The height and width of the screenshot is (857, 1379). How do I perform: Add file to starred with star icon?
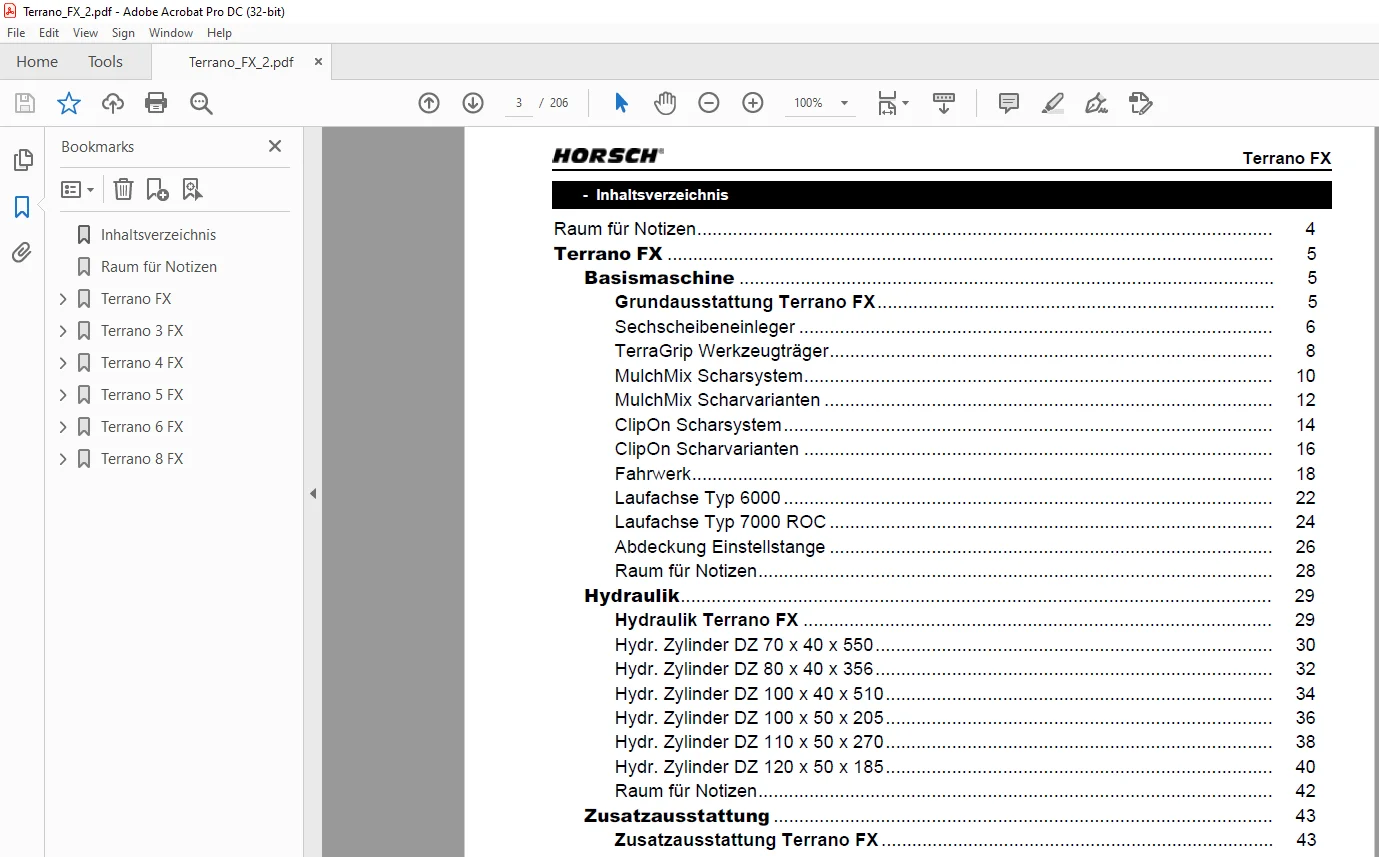[68, 103]
